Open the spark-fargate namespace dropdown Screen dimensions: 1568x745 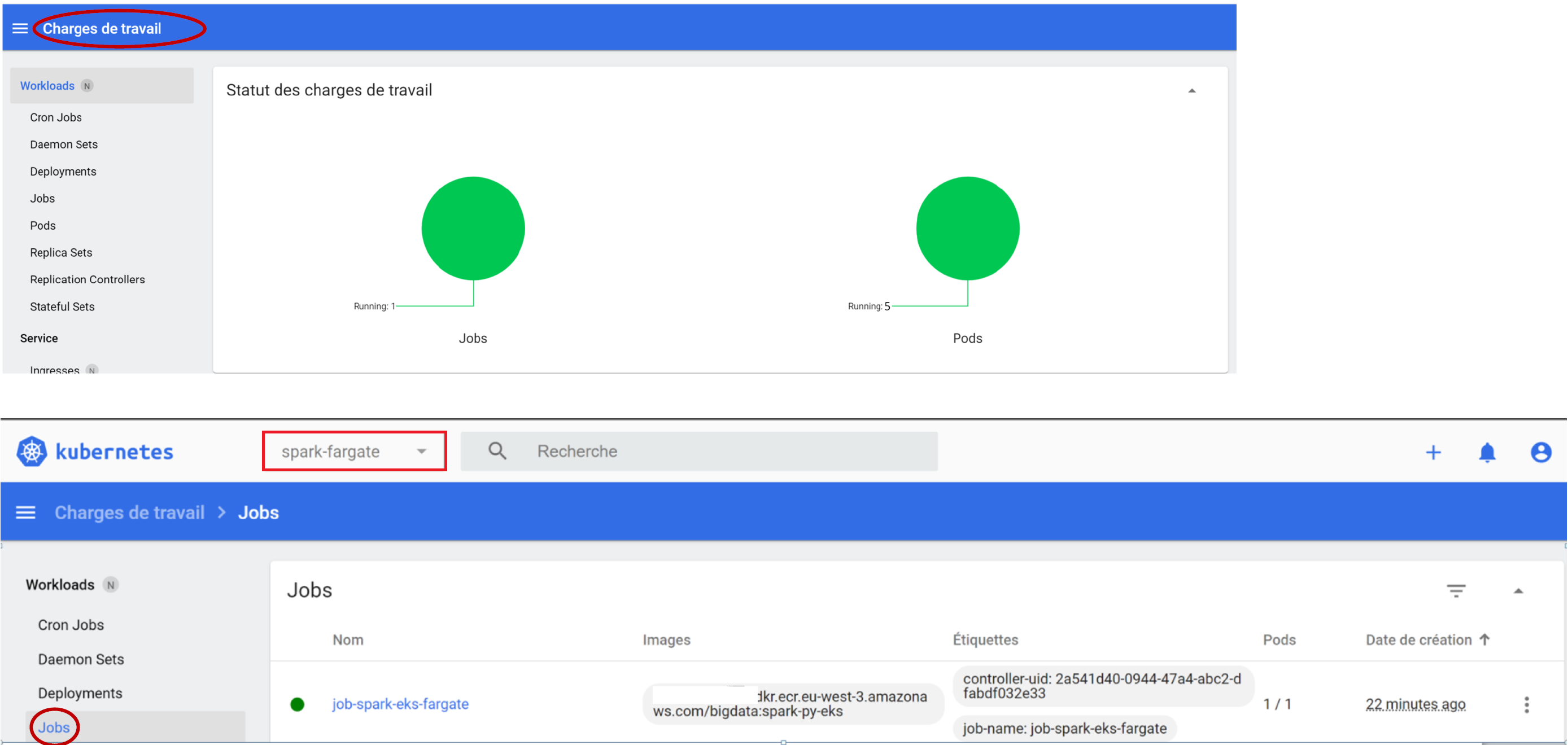pos(354,450)
